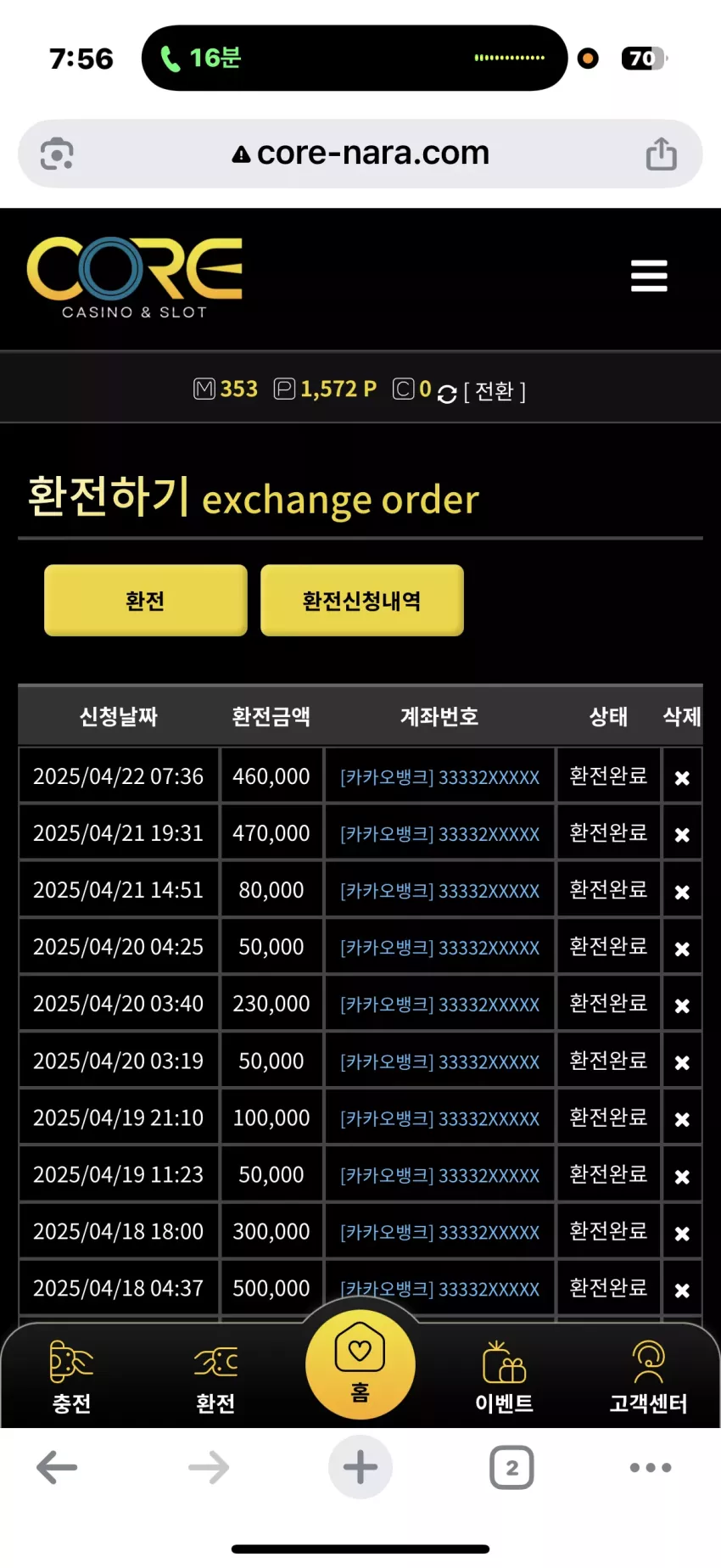Open the new tab plus button
Screen dimensions: 721x1568
click(x=360, y=1467)
